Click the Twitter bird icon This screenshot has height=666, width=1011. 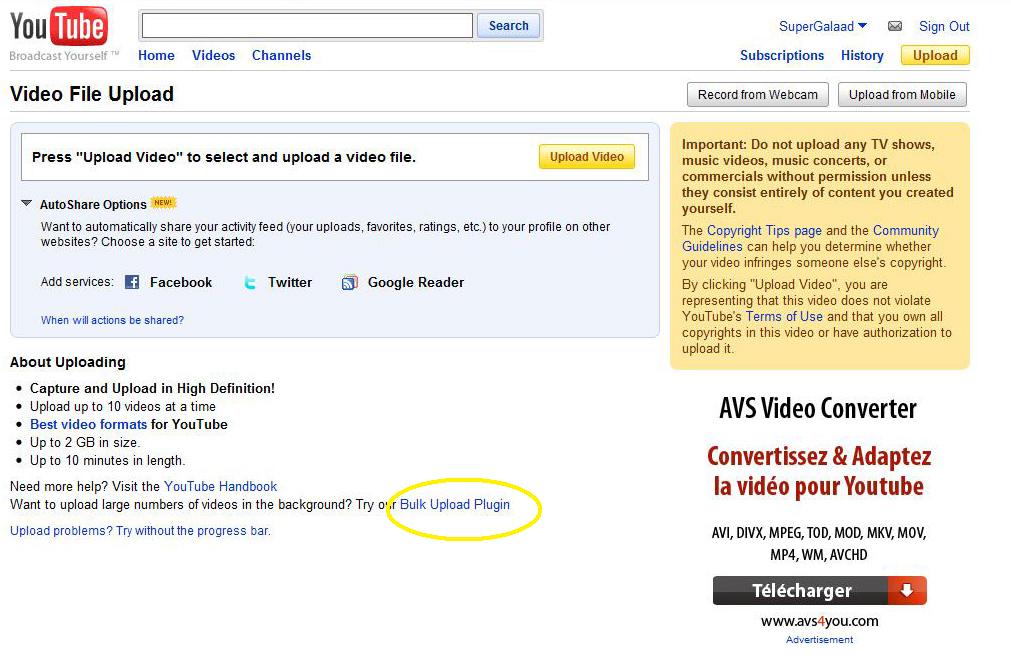(x=250, y=282)
